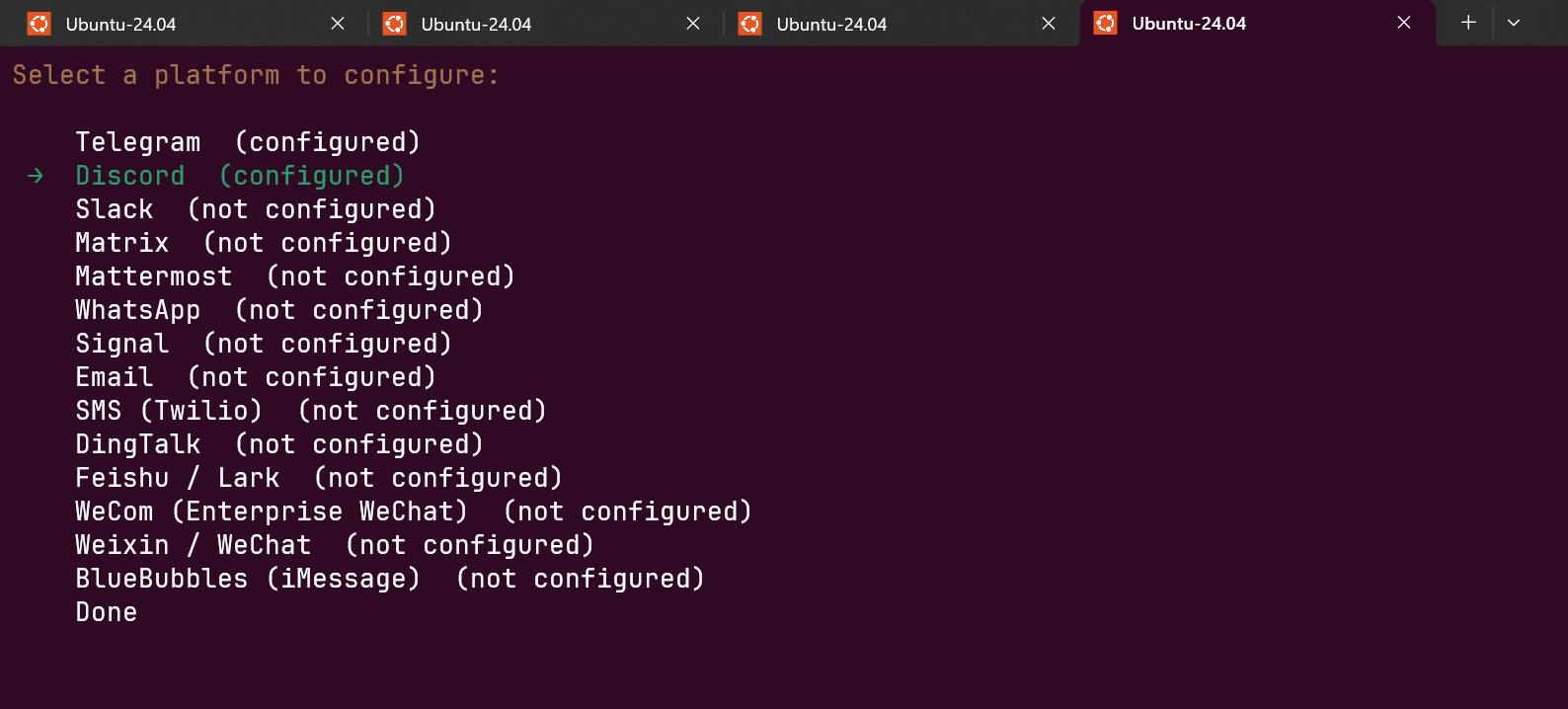Close the active fourth Ubuntu-24.04 tab
Viewport: 1568px width, 709px height.
[1404, 24]
